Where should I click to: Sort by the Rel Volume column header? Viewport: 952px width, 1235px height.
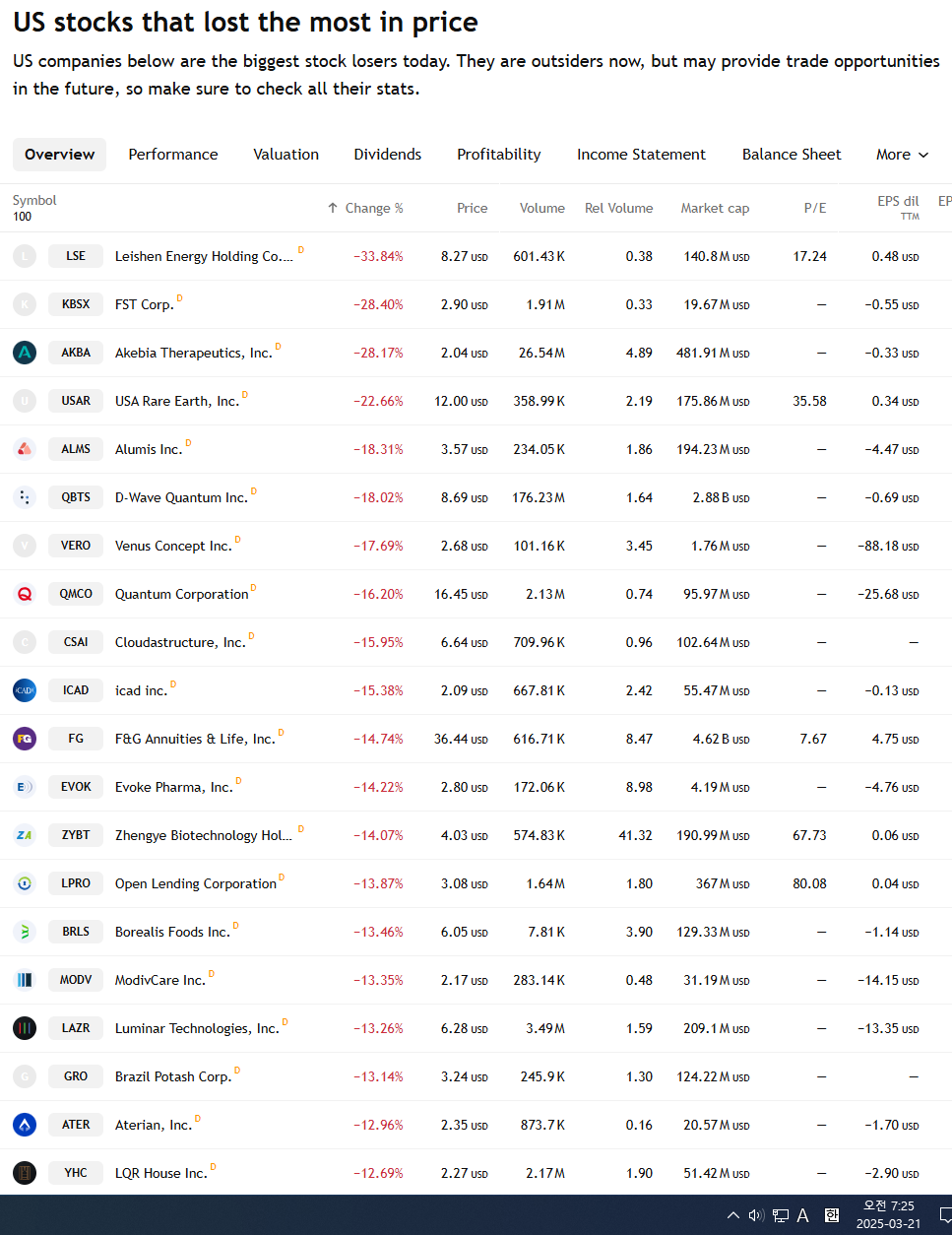[x=618, y=208]
